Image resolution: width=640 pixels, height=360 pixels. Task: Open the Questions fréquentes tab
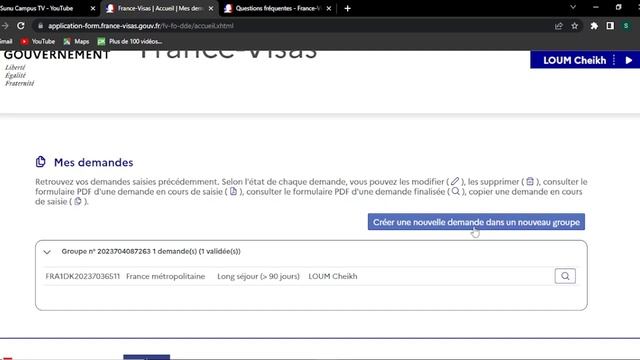pos(278,8)
